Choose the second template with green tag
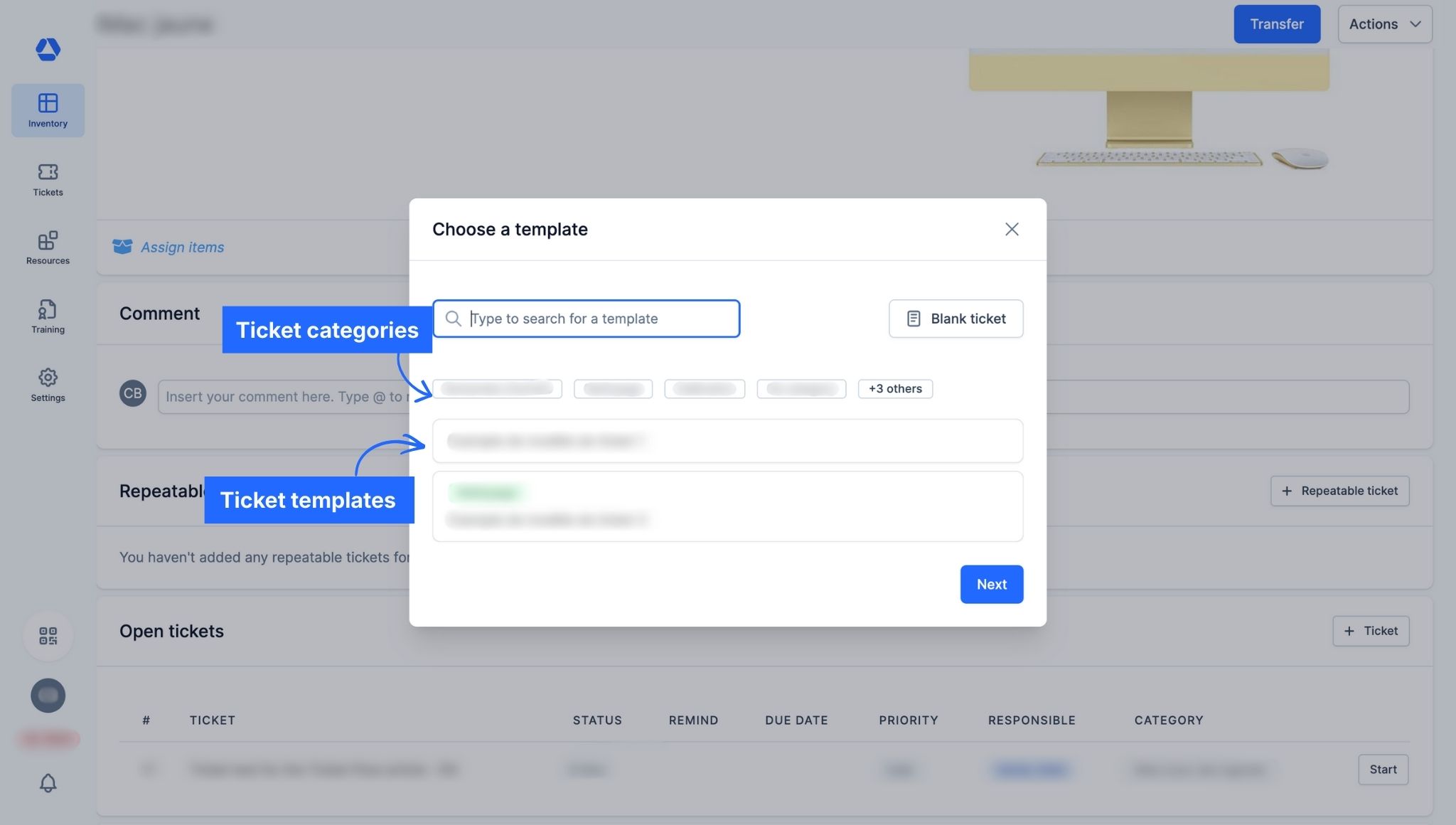The image size is (1456, 825). click(727, 506)
